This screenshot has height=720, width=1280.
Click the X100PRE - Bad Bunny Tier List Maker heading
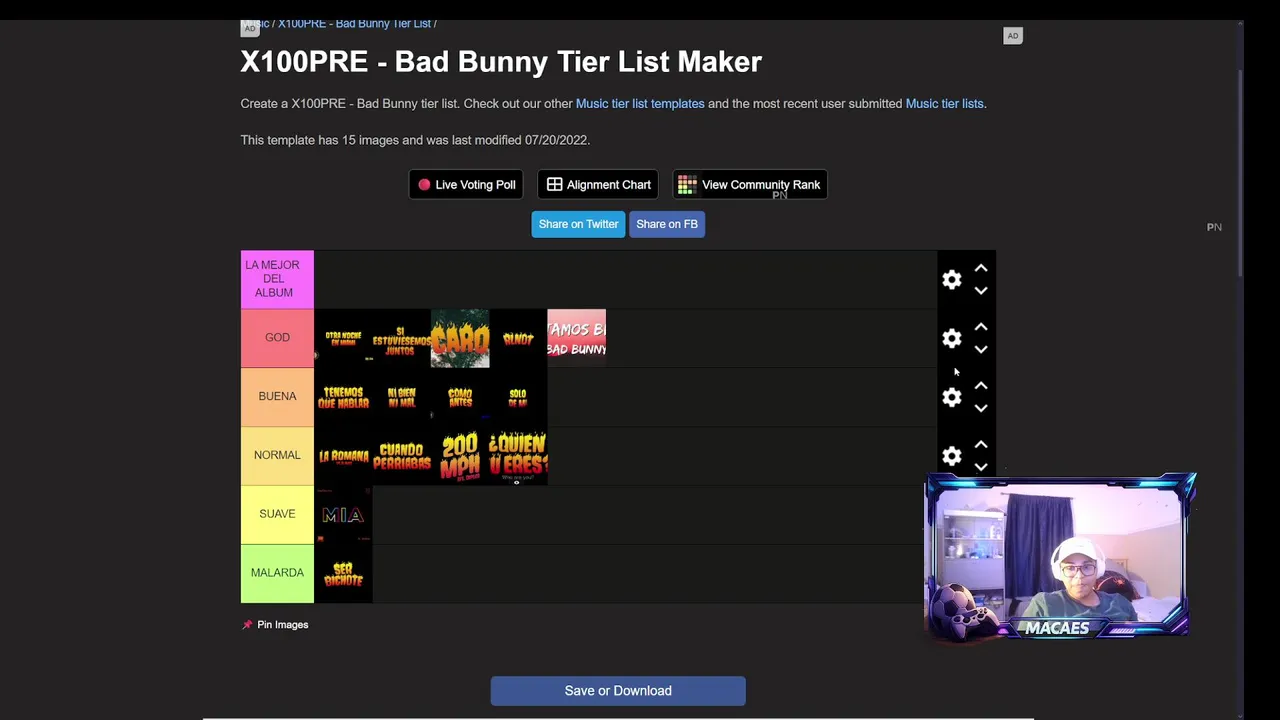point(501,62)
